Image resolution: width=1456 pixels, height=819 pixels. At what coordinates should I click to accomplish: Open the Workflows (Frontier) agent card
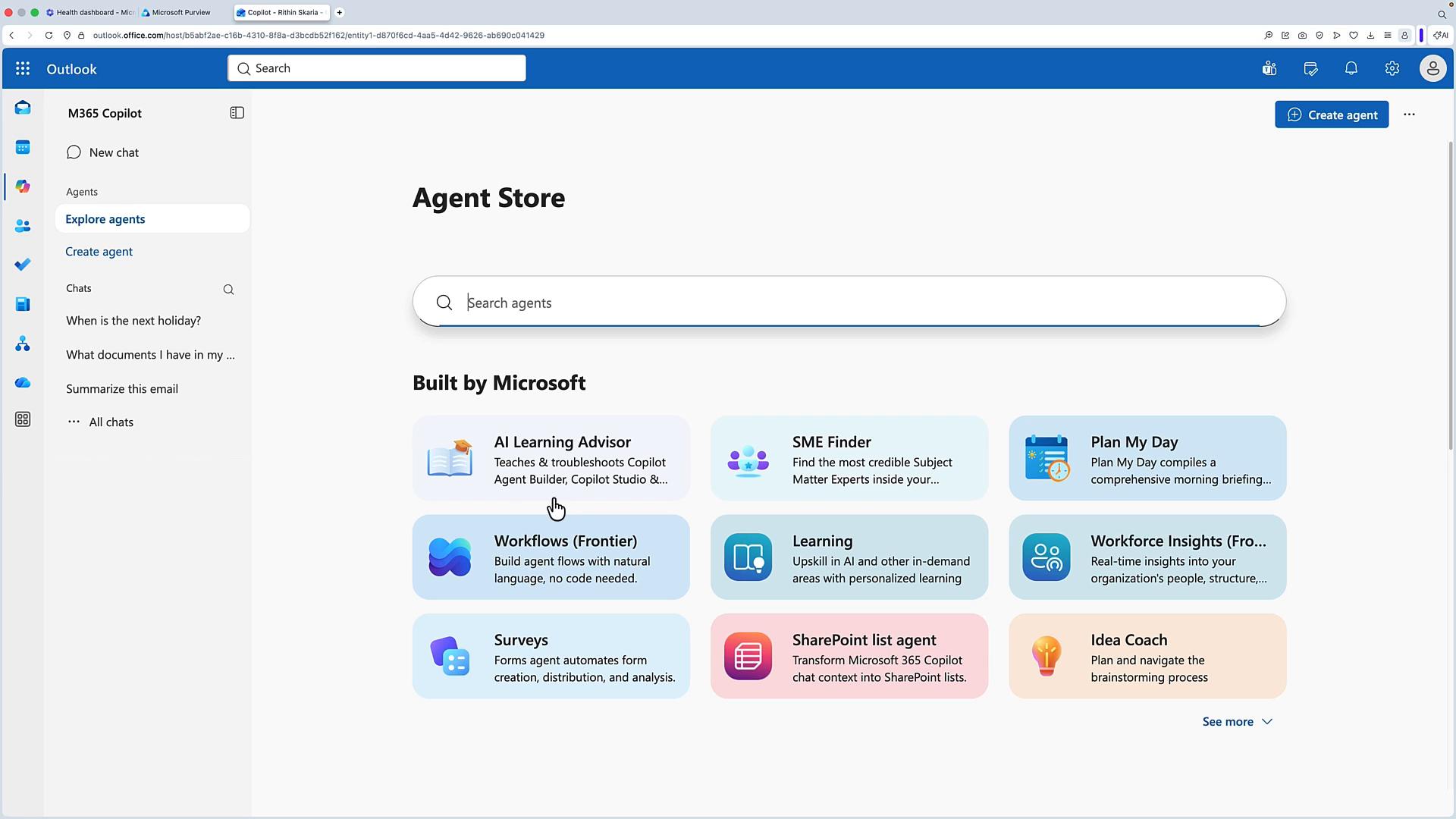point(551,557)
